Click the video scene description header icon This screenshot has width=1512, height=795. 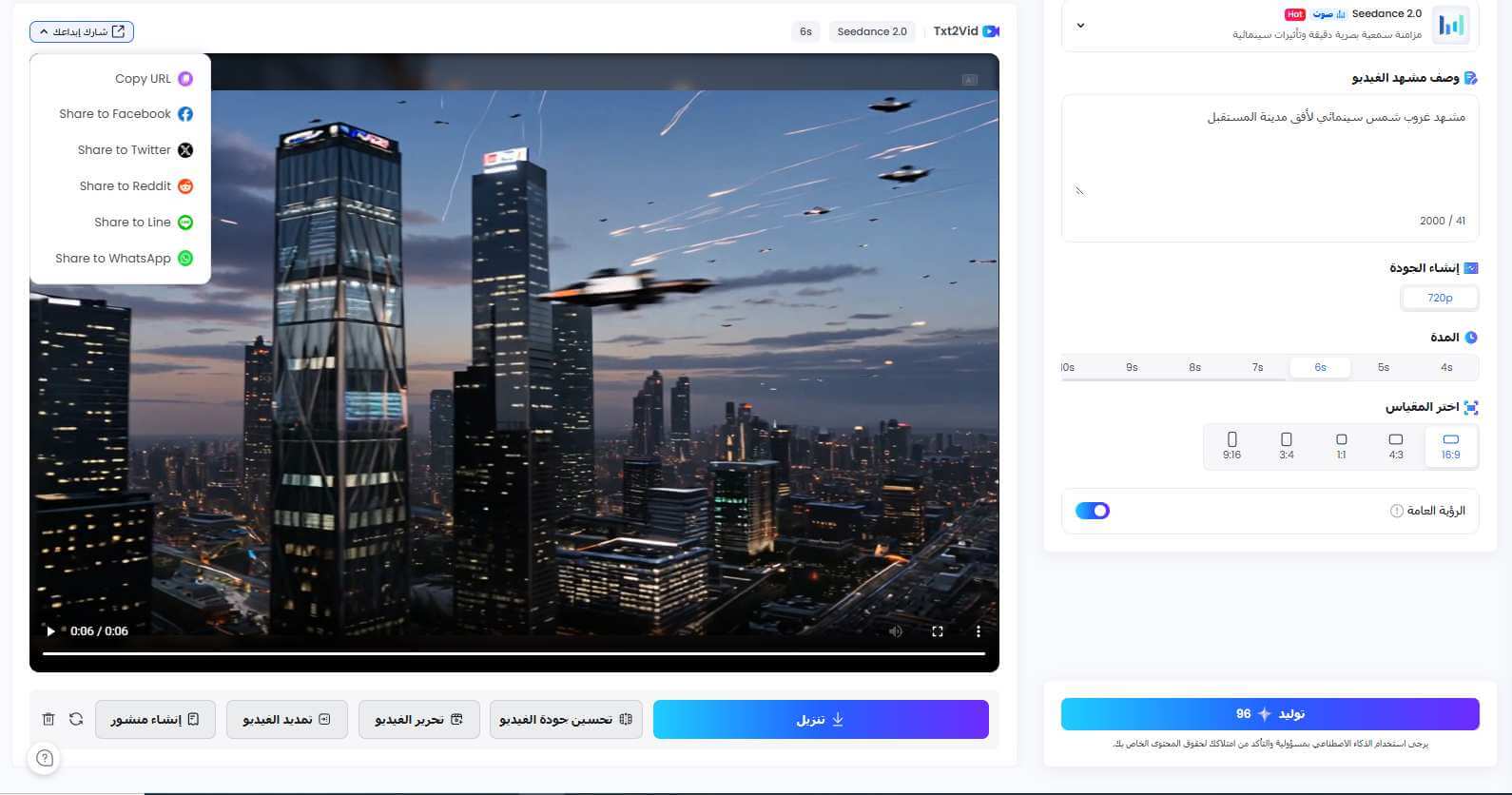coord(1471,78)
